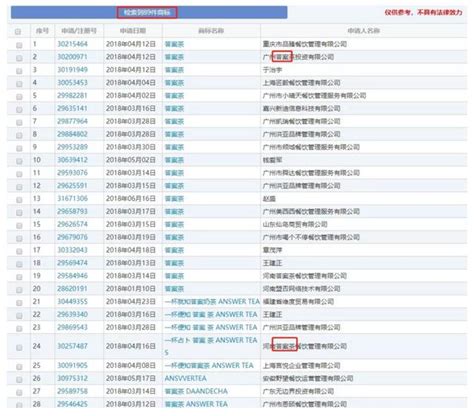Click the 答案茶 trademark link in row 12
This screenshot has width=474, height=416.
click(174, 186)
